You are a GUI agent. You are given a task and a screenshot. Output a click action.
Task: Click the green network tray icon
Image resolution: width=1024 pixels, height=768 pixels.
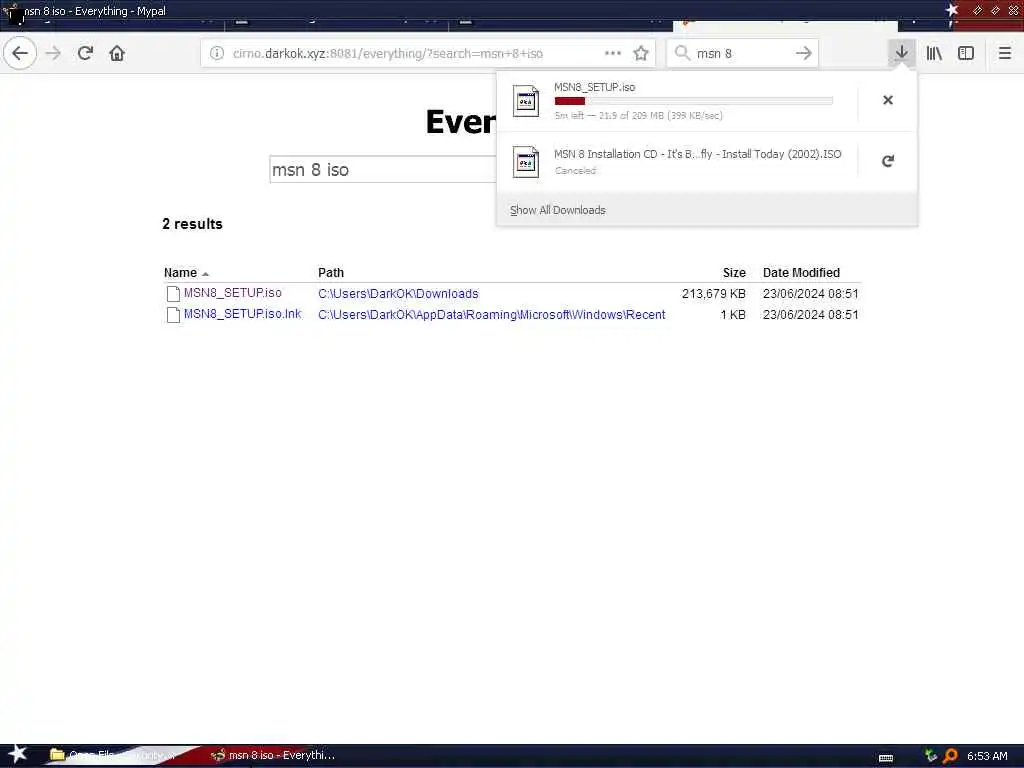point(931,756)
